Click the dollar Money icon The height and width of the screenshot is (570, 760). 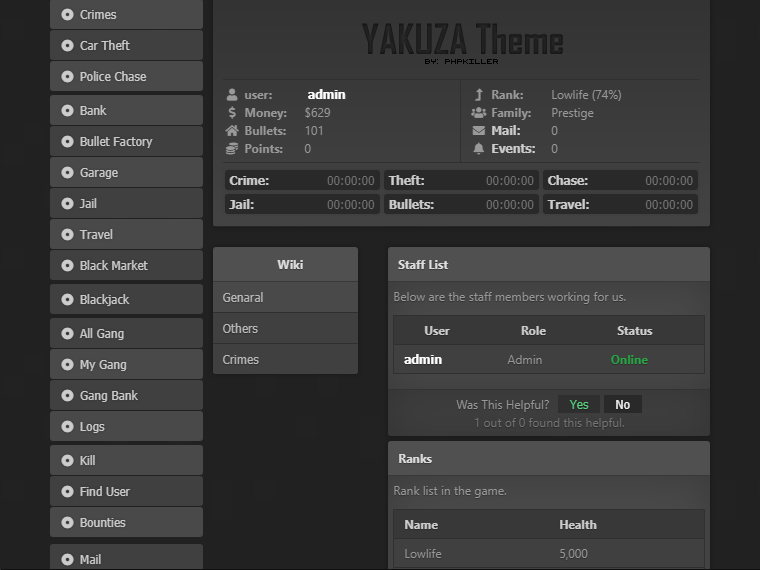[x=232, y=113]
